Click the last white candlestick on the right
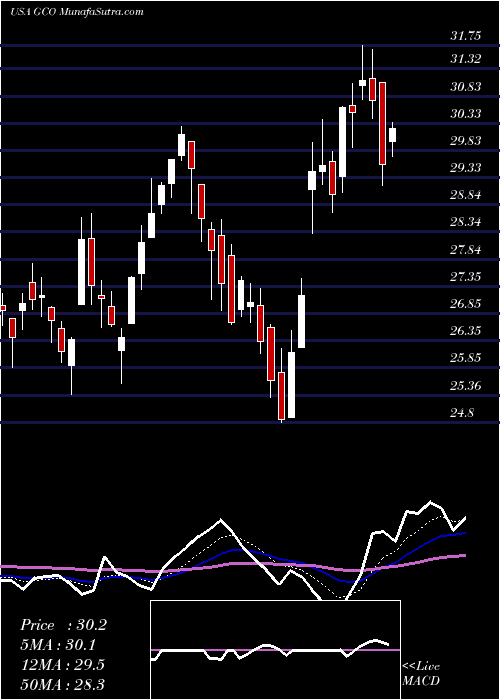Image resolution: width=500 pixels, height=700 pixels. click(x=392, y=135)
